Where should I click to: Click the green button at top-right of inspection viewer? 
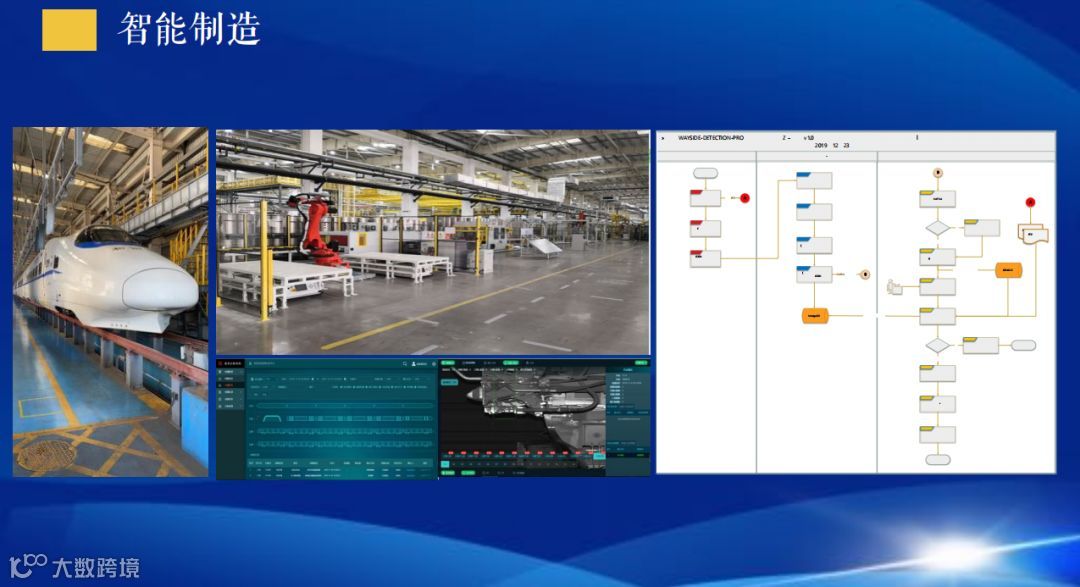point(641,362)
